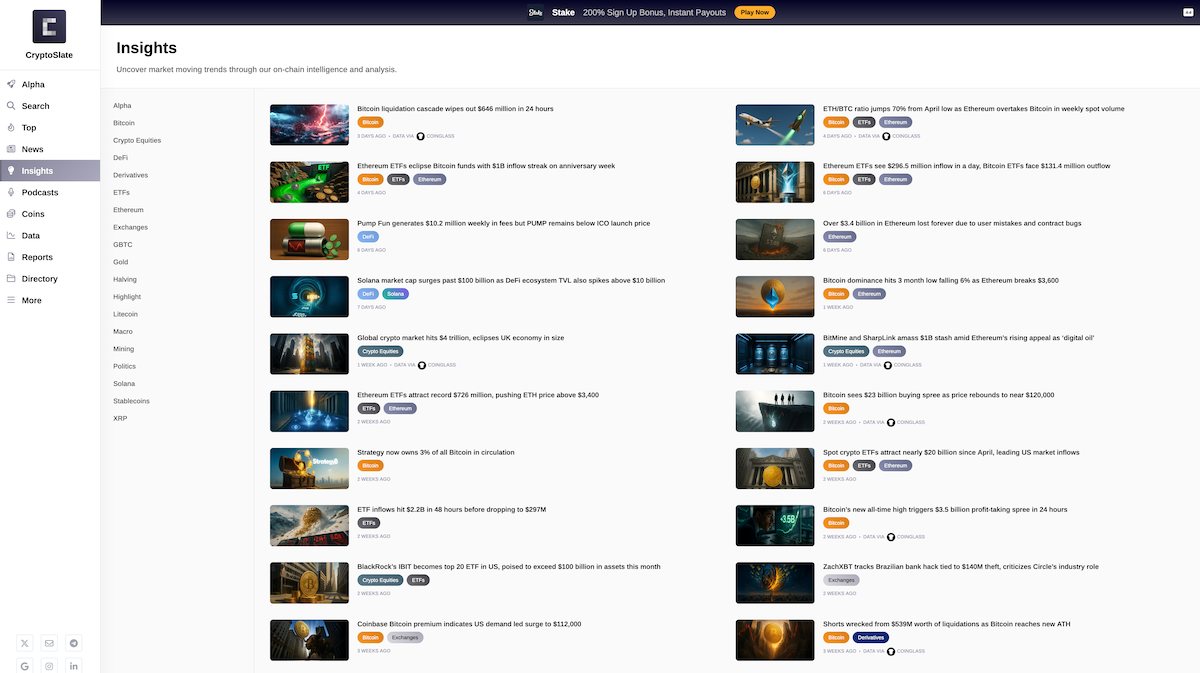This screenshot has height=673, width=1200.
Task: Click the CryptoSlate logo icon
Action: pos(49,26)
